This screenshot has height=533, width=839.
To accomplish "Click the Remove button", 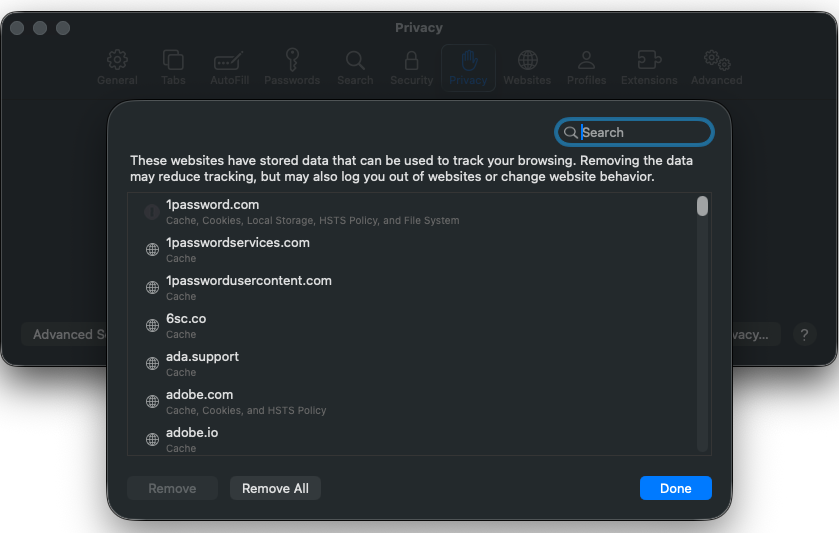I will [x=172, y=488].
